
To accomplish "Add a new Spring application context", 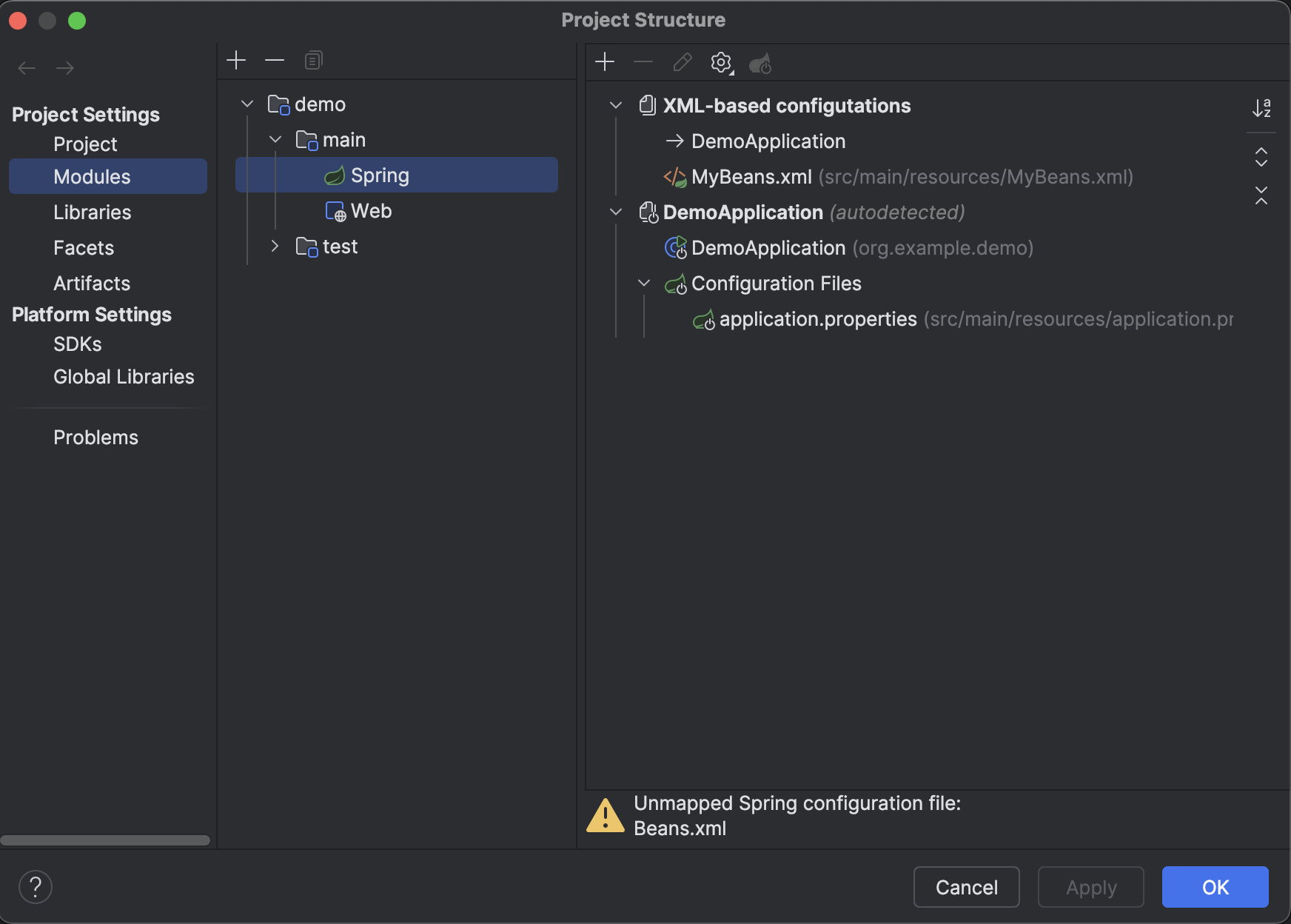I will click(x=605, y=62).
